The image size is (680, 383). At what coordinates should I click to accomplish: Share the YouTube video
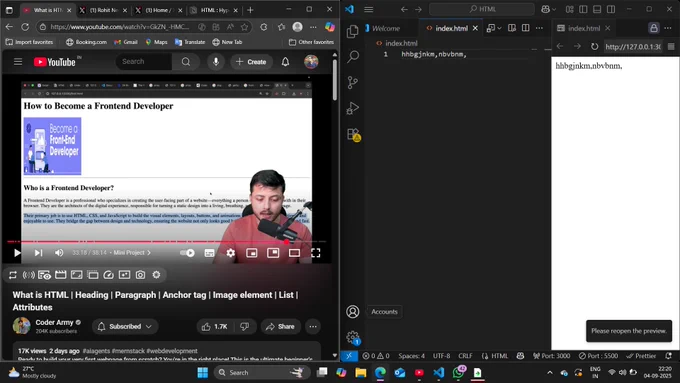pos(280,327)
